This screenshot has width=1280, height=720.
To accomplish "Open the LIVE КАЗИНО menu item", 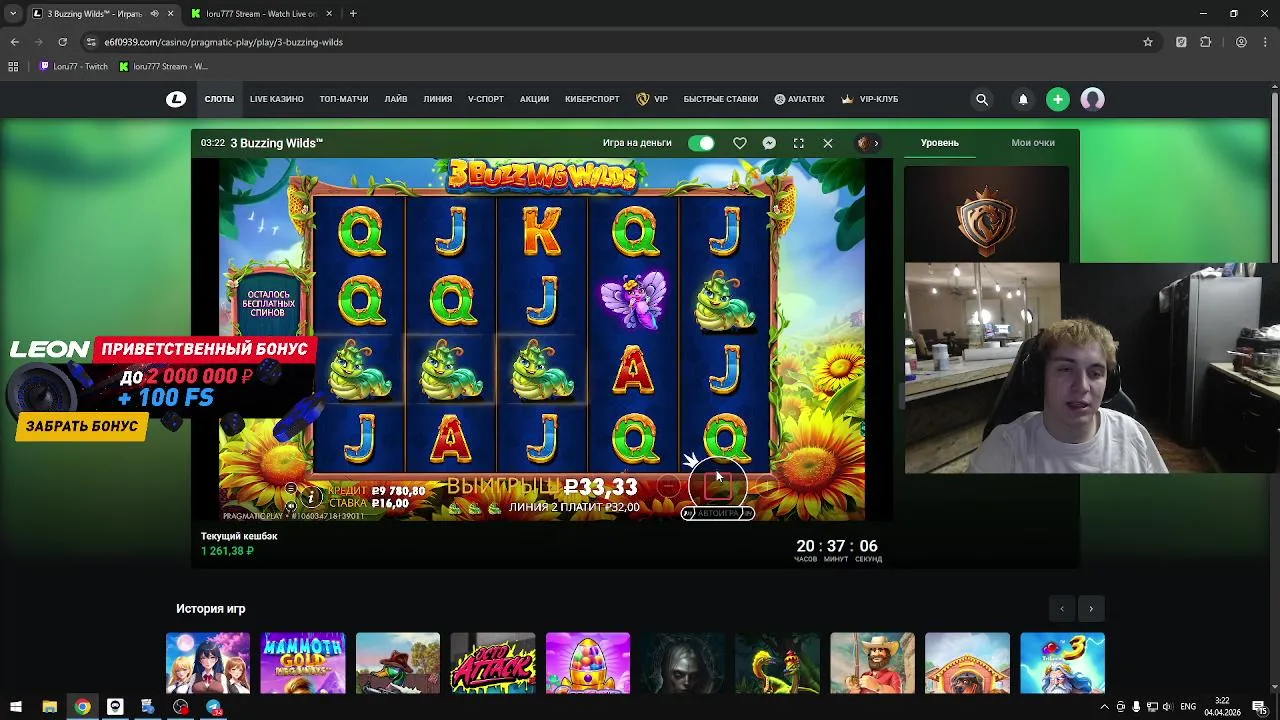I will coord(277,99).
